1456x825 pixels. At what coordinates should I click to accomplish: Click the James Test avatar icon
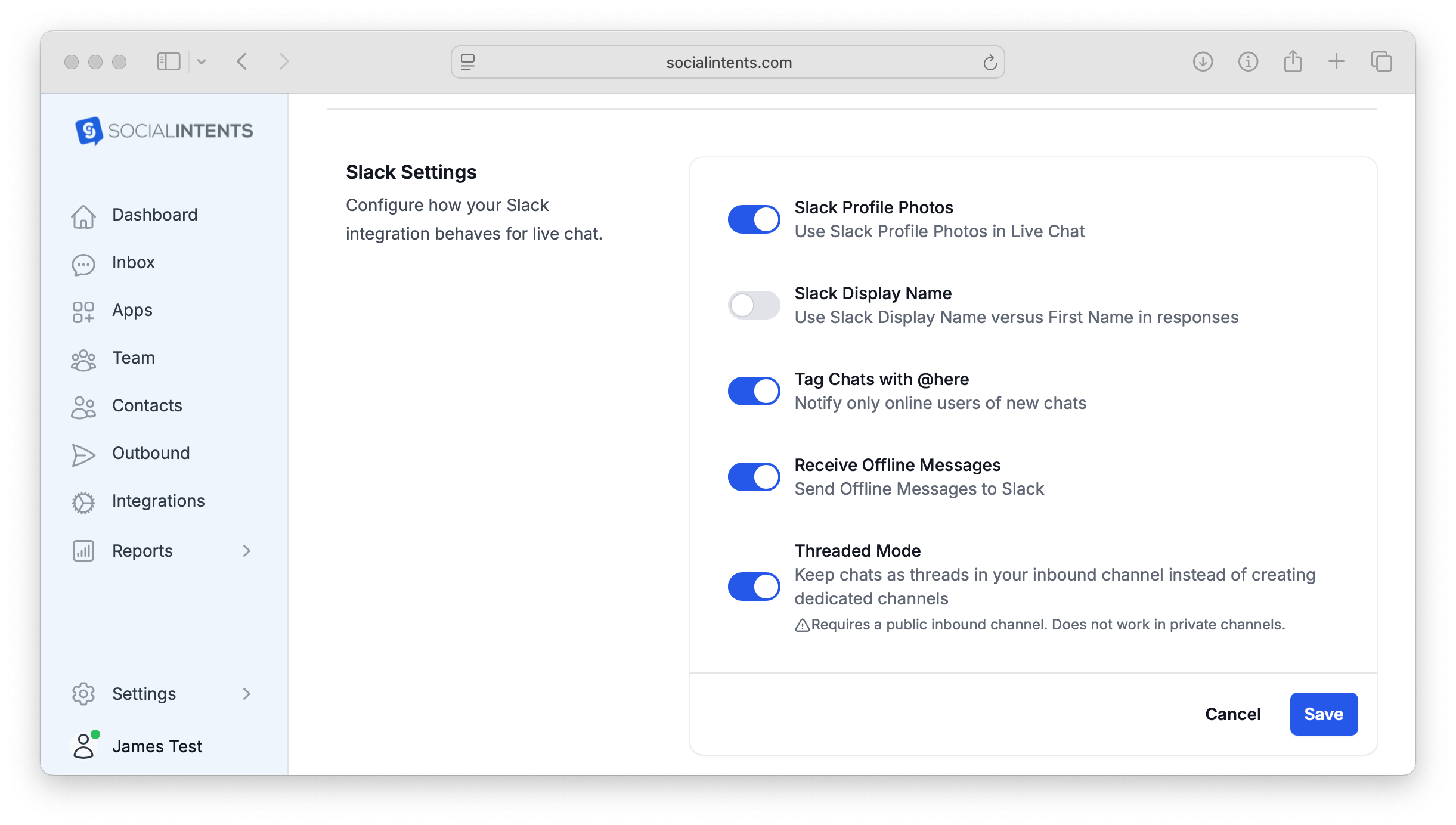(x=84, y=745)
